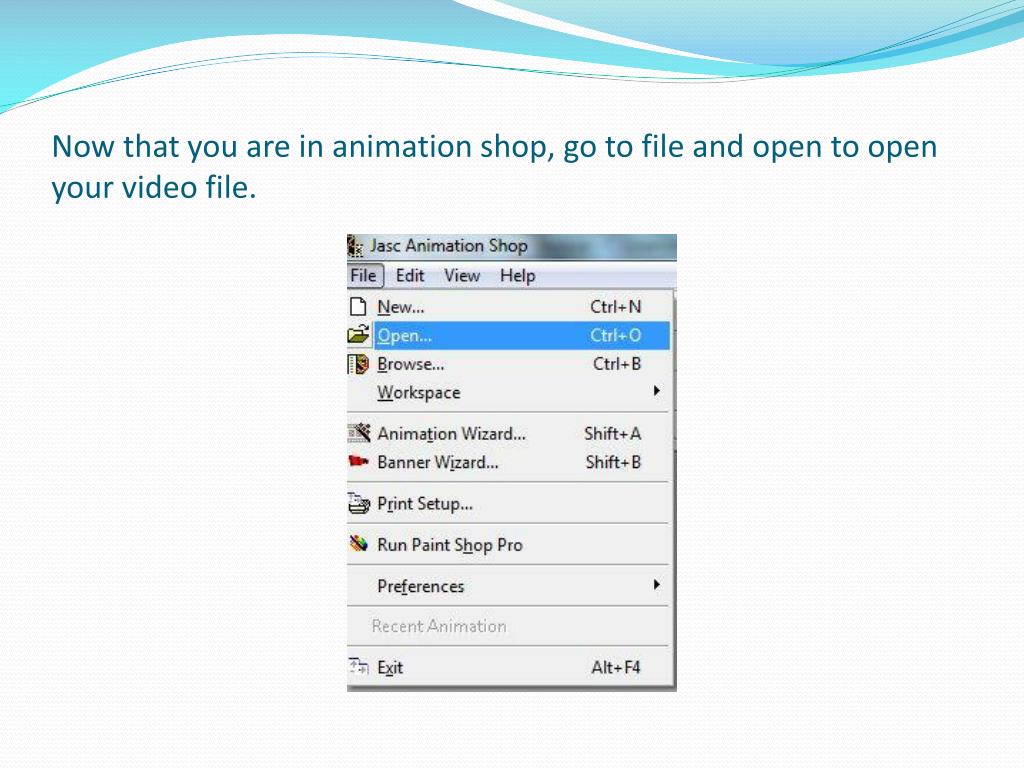Open the View menu
Viewport: 1024px width, 768px height.
point(462,276)
